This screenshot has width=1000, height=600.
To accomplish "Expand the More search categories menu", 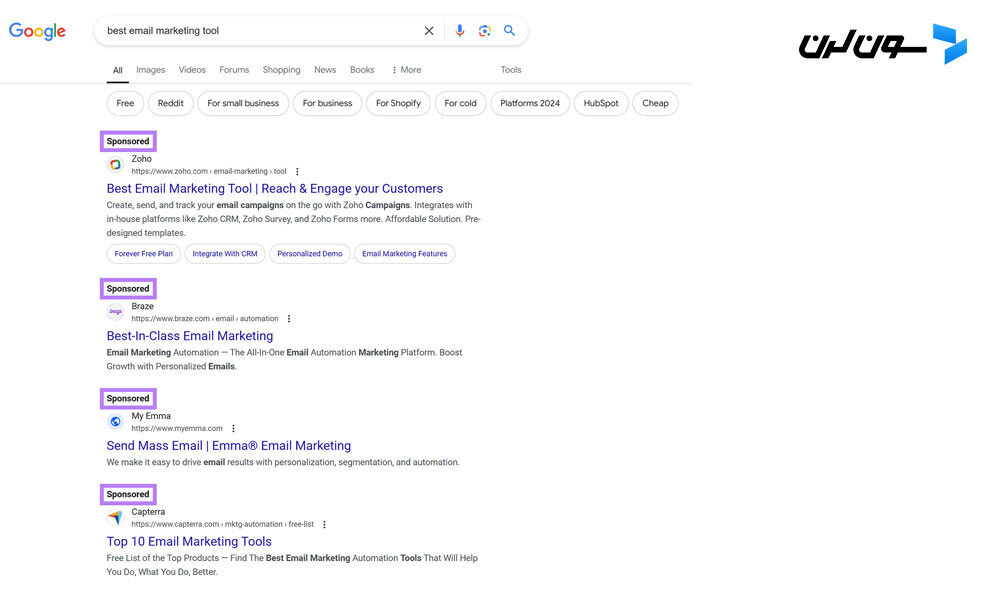I will [x=406, y=70].
